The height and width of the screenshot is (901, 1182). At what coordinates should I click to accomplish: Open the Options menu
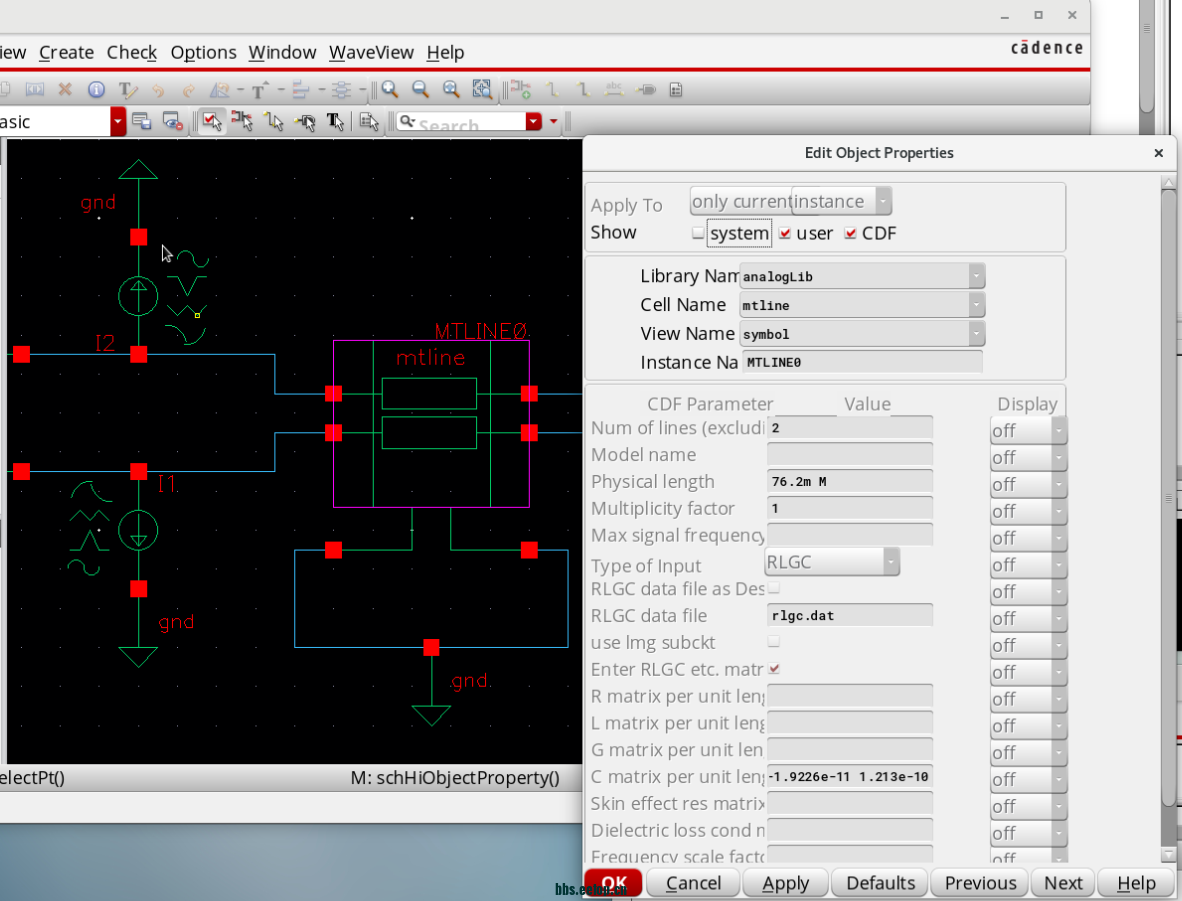[204, 53]
